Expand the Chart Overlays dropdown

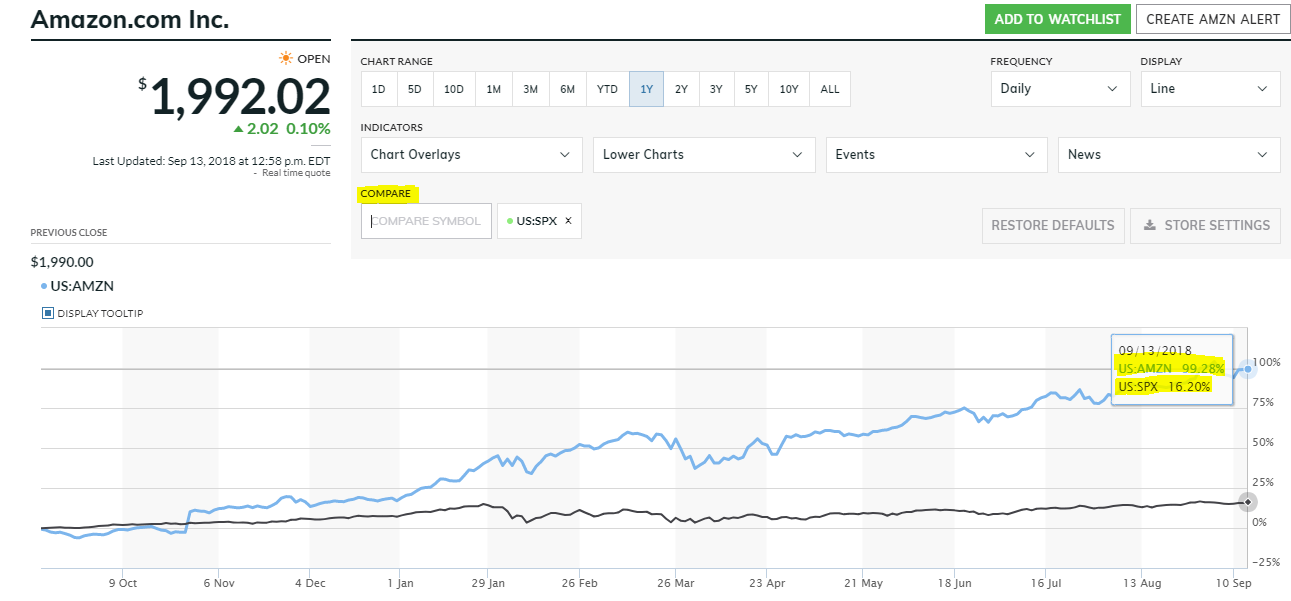(x=471, y=155)
